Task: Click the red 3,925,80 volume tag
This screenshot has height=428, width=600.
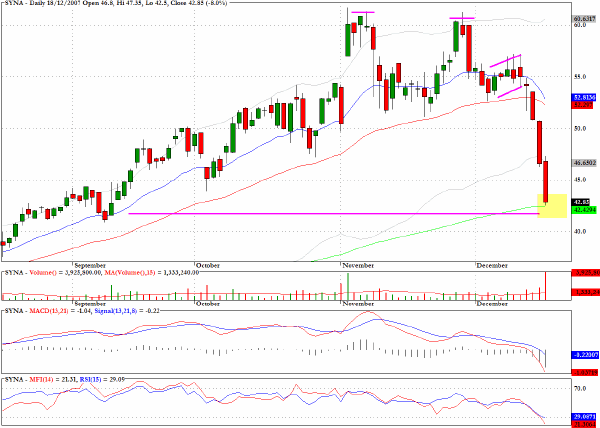Action: pyautogui.click(x=585, y=273)
